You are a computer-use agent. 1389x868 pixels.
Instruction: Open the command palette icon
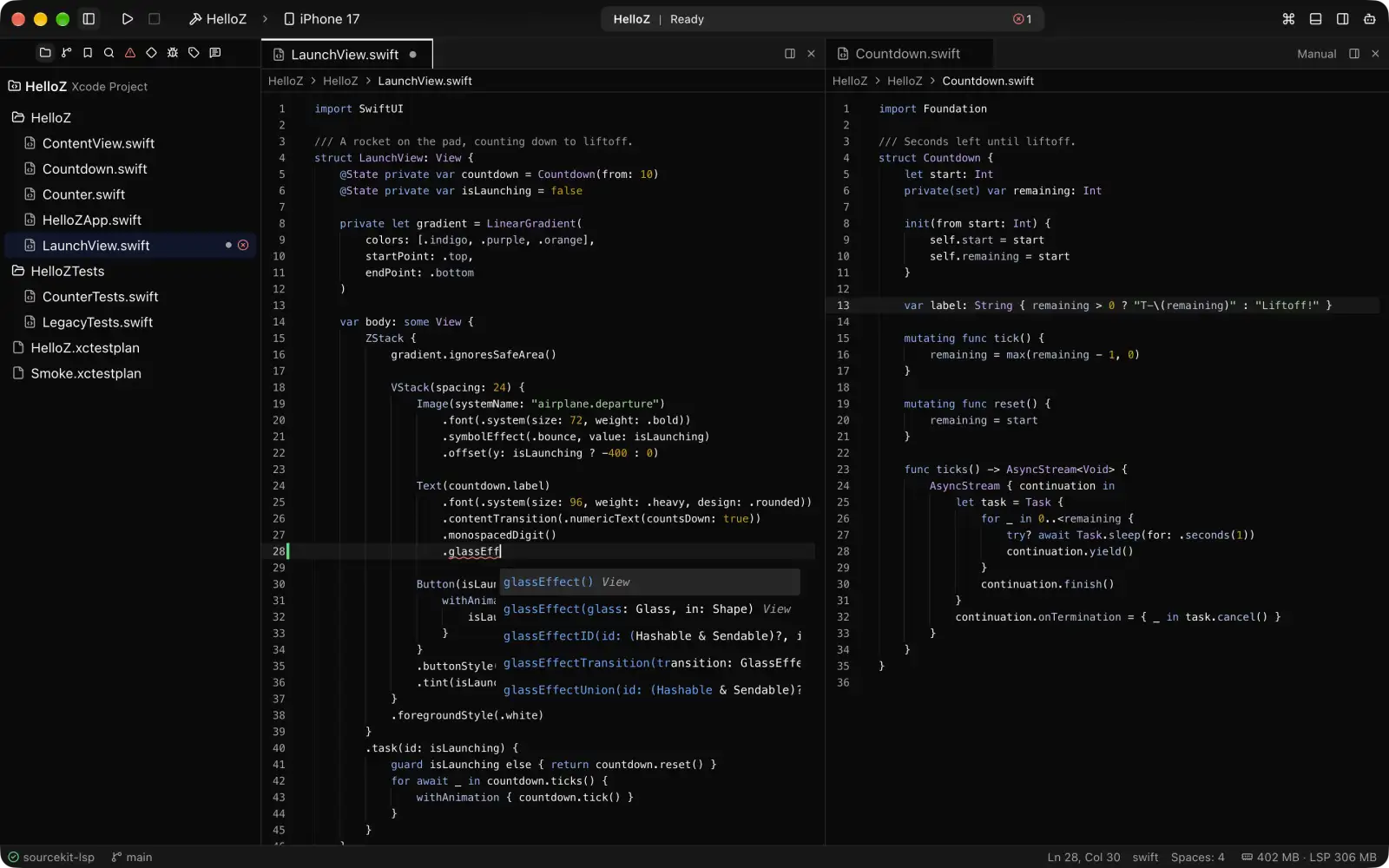pyautogui.click(x=1288, y=19)
